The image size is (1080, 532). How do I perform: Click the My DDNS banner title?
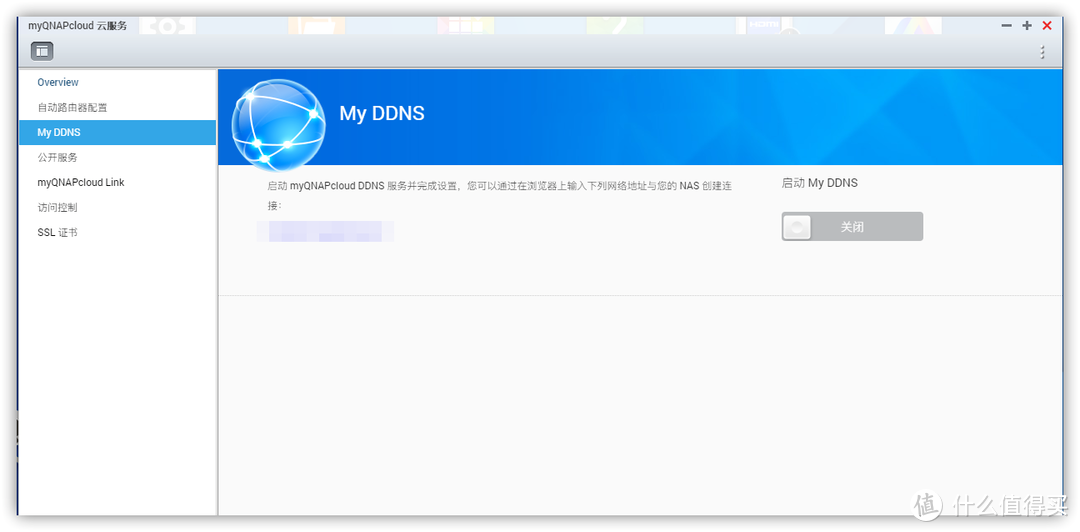point(382,114)
